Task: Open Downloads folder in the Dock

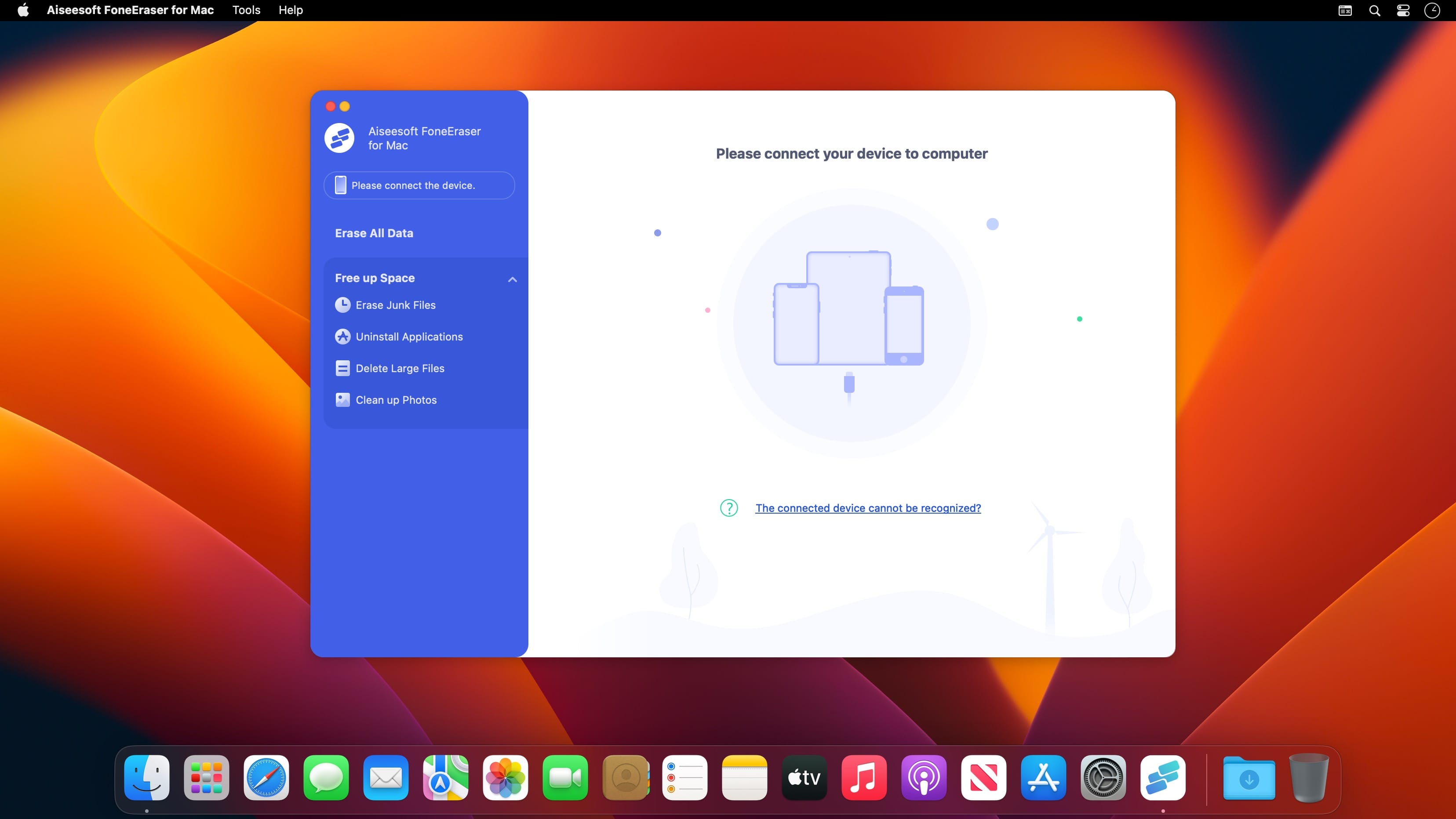Action: pyautogui.click(x=1249, y=778)
